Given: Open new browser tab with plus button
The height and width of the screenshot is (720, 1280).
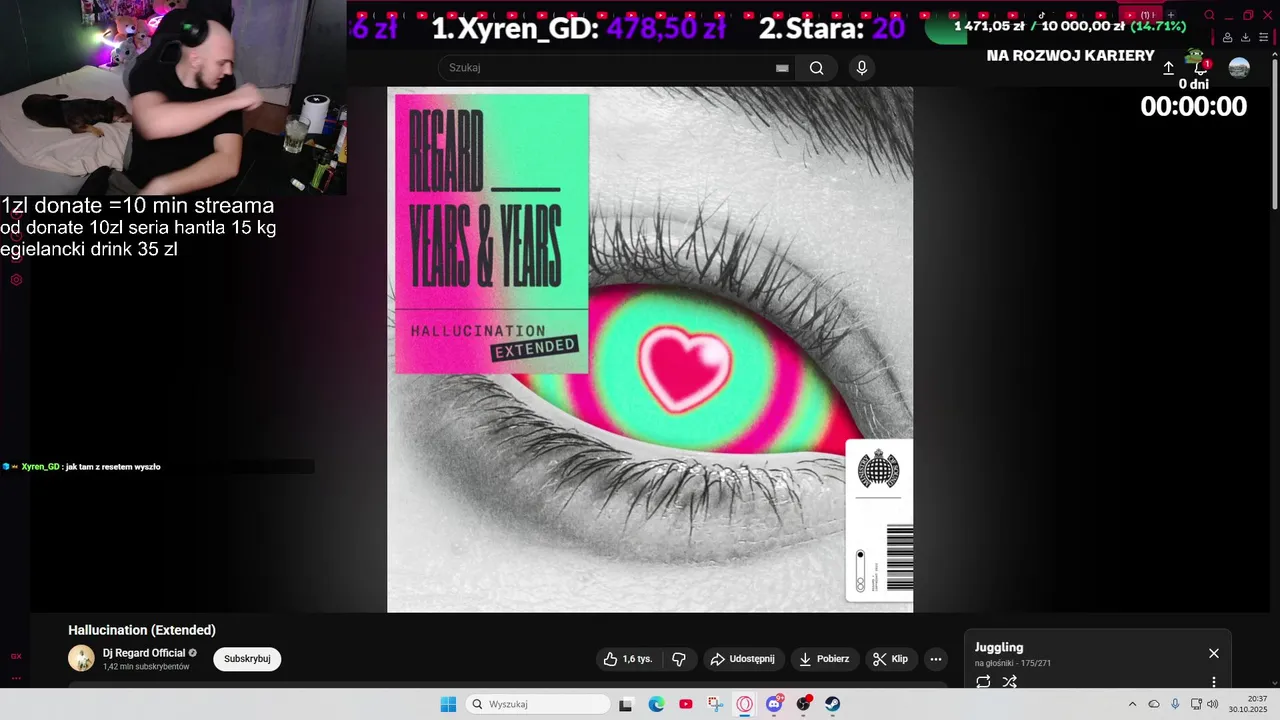Looking at the screenshot, I should point(1172,15).
